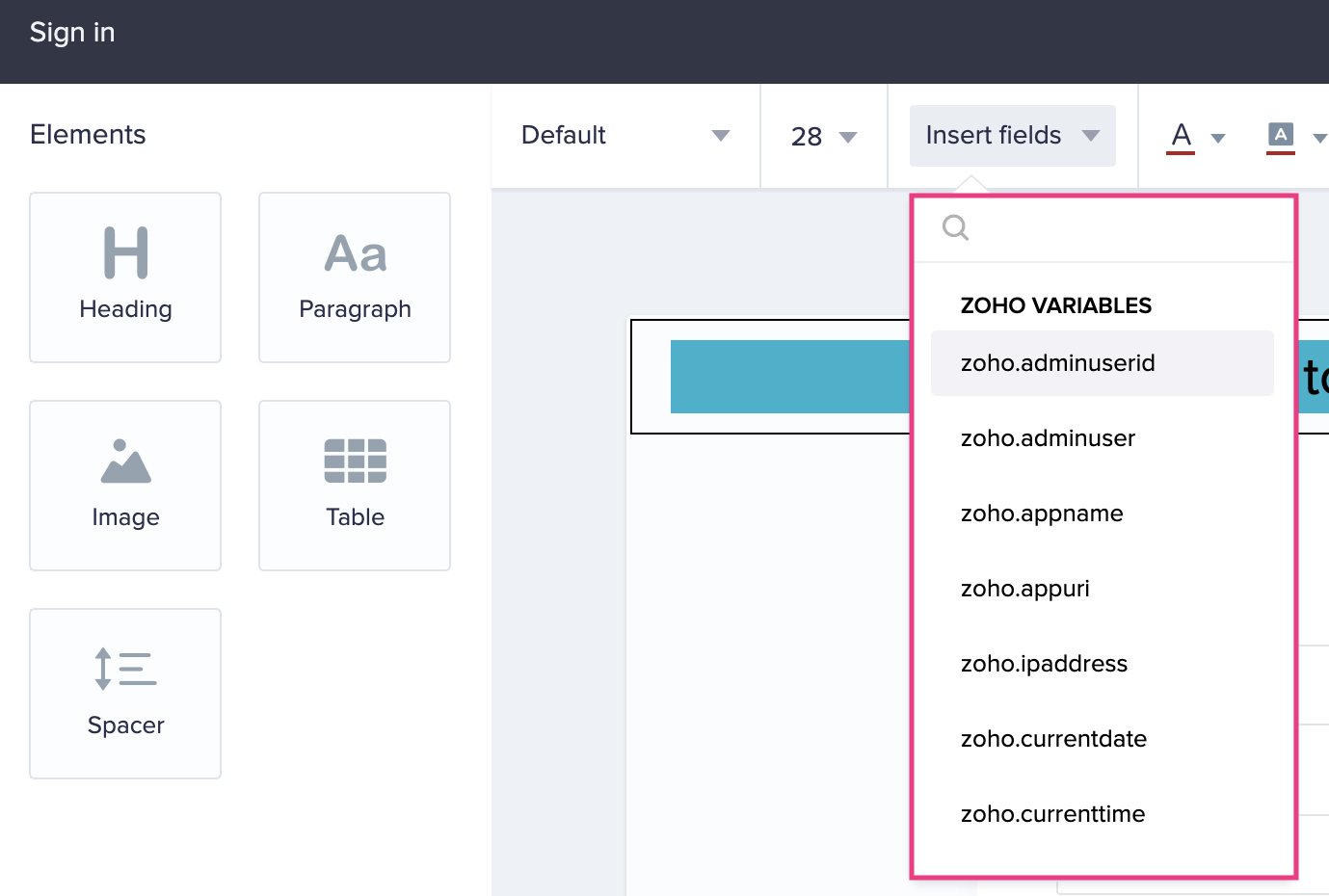The image size is (1329, 896).
Task: Click the Sign in link
Action: 71,32
